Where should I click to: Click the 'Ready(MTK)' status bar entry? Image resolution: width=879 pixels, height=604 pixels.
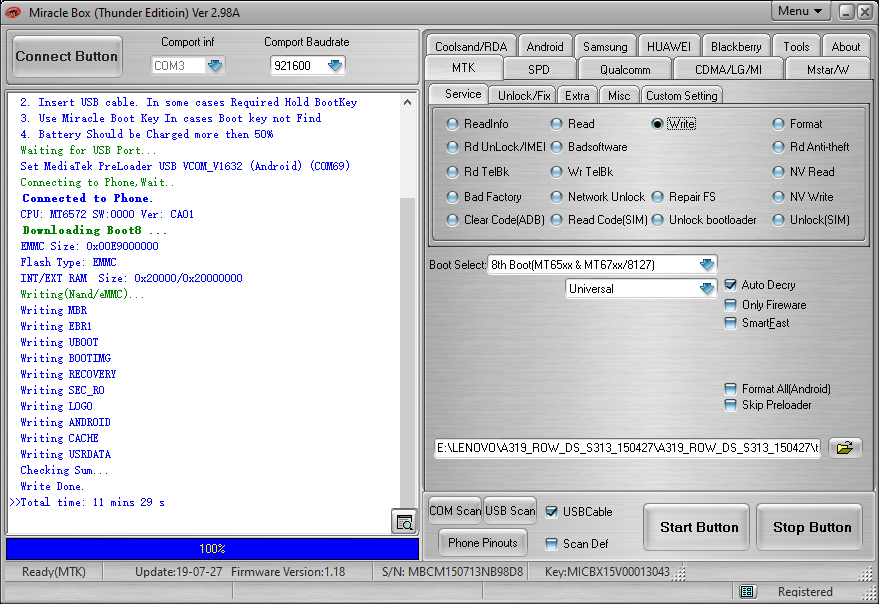(54, 571)
